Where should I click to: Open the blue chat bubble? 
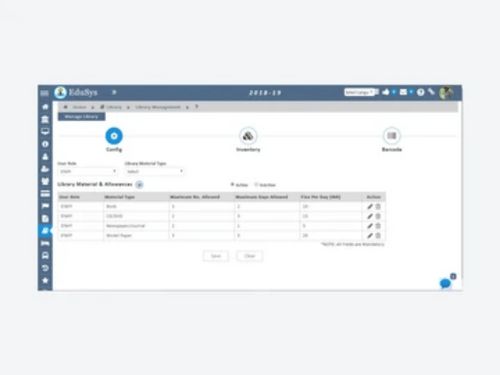[445, 283]
